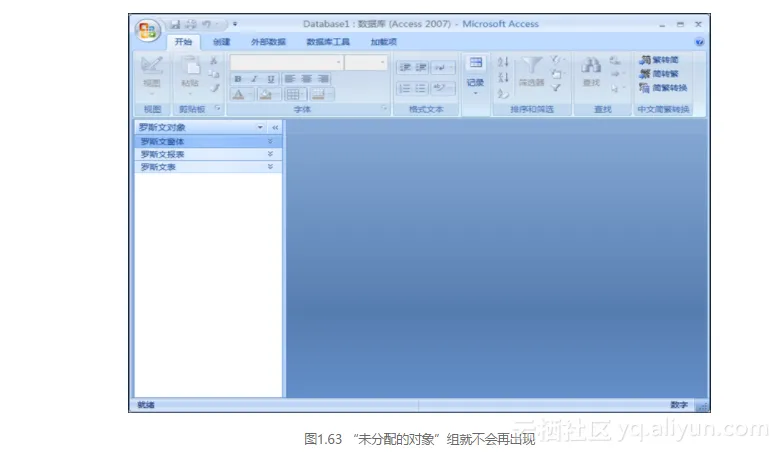The width and height of the screenshot is (780, 452).
Task: Toggle underline formatting
Action: coord(271,79)
